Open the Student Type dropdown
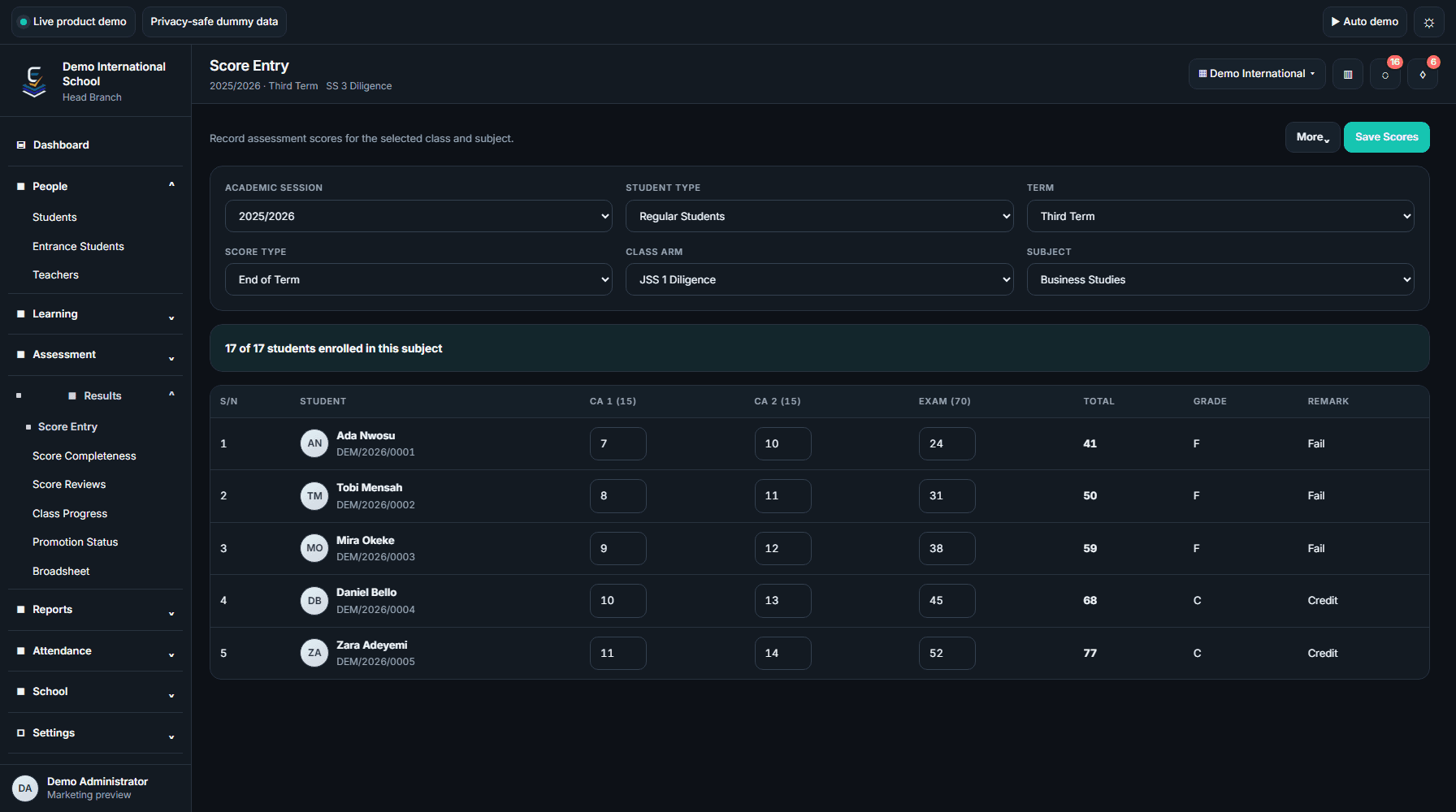1456x812 pixels. click(x=819, y=216)
